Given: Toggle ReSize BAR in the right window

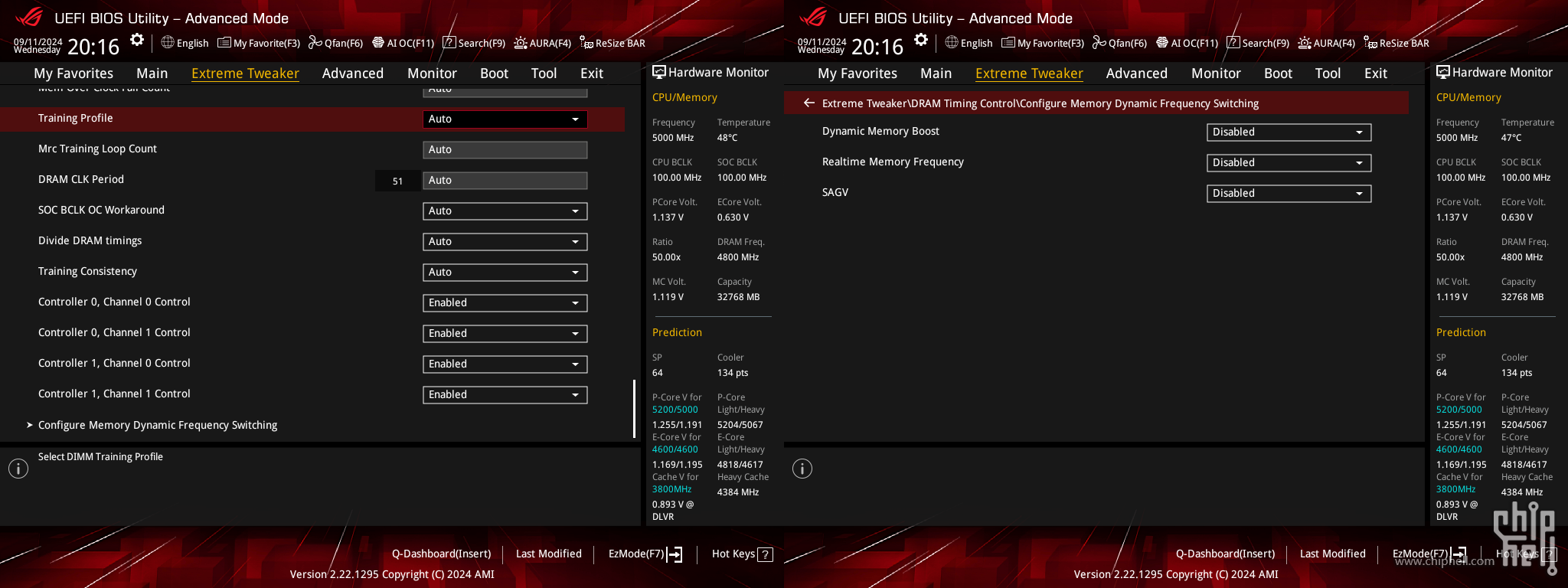Looking at the screenshot, I should click(1396, 44).
